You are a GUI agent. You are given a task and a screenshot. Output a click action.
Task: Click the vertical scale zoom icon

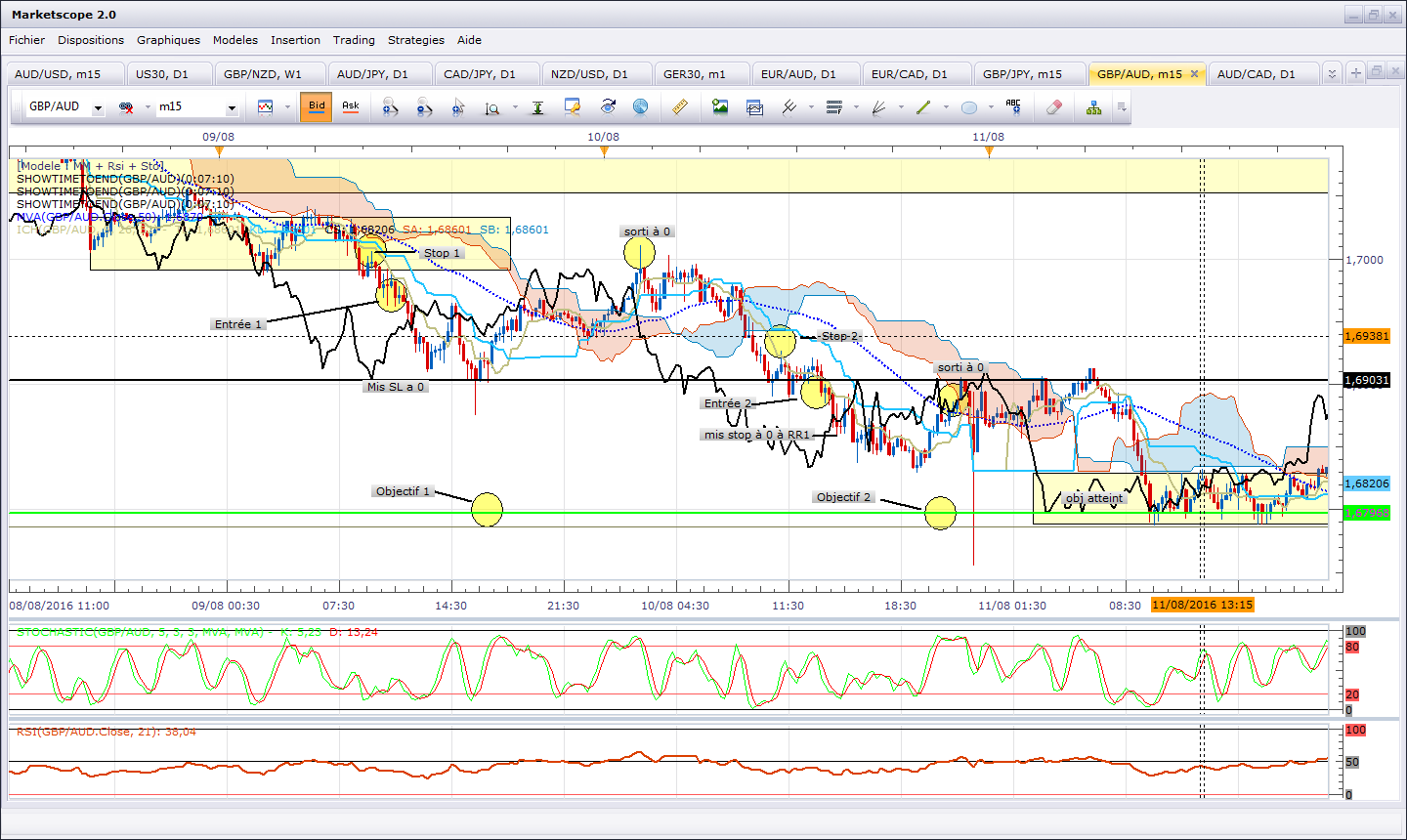point(492,106)
